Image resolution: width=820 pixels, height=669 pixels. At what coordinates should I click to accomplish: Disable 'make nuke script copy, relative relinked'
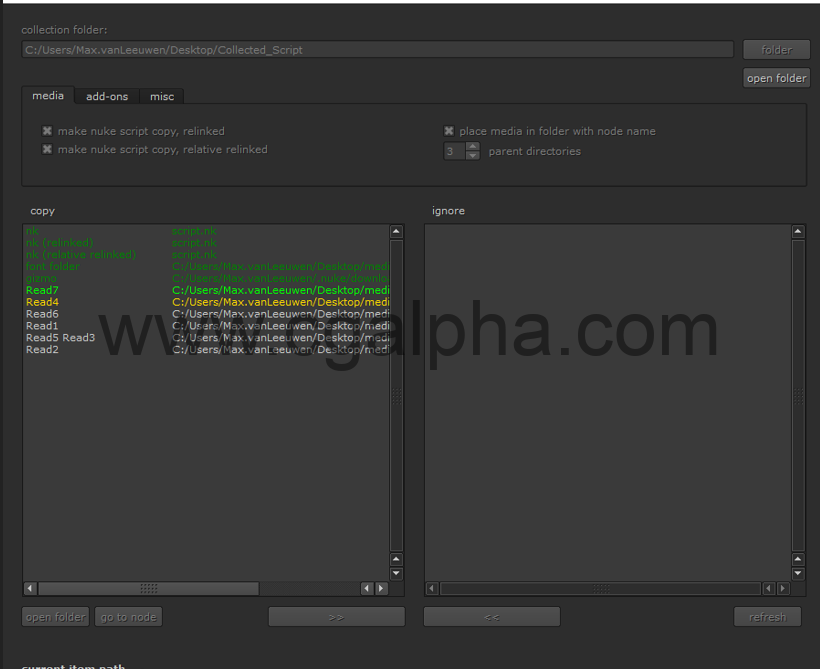[x=47, y=149]
